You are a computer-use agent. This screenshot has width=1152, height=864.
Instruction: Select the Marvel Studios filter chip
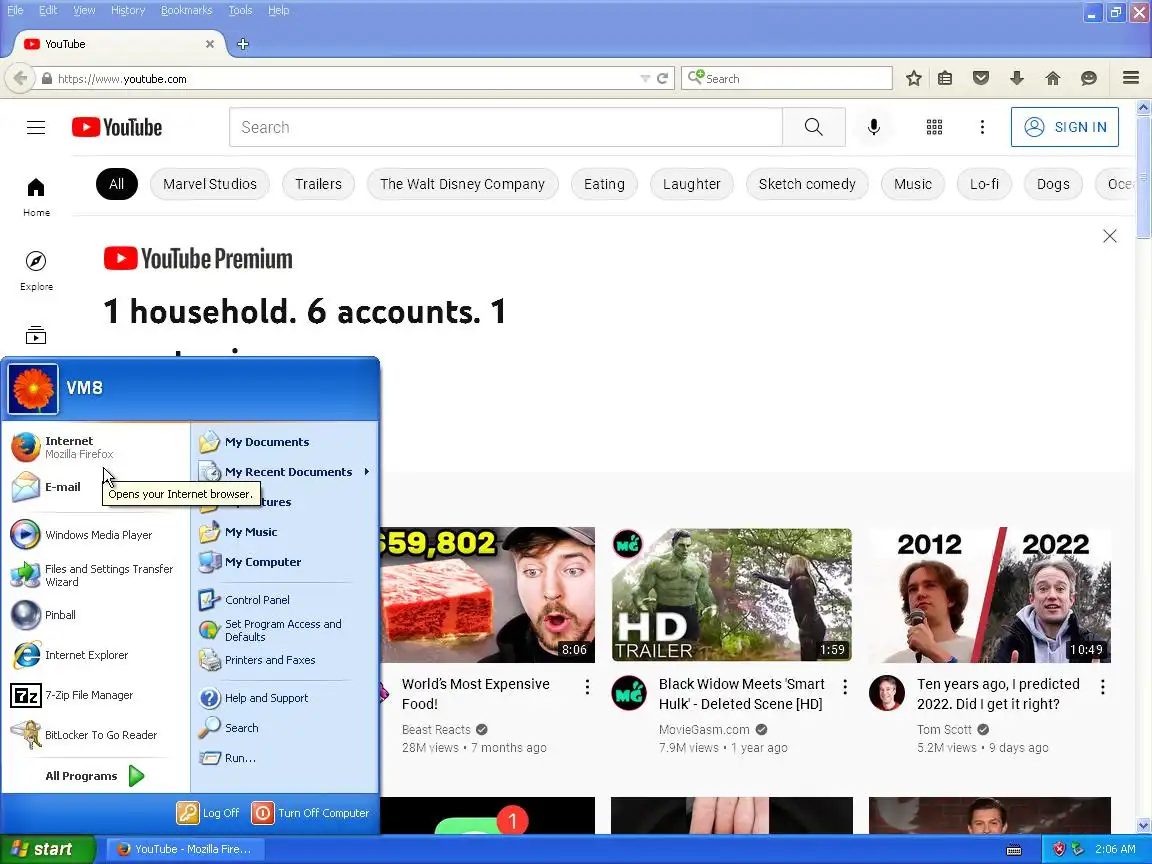[209, 184]
